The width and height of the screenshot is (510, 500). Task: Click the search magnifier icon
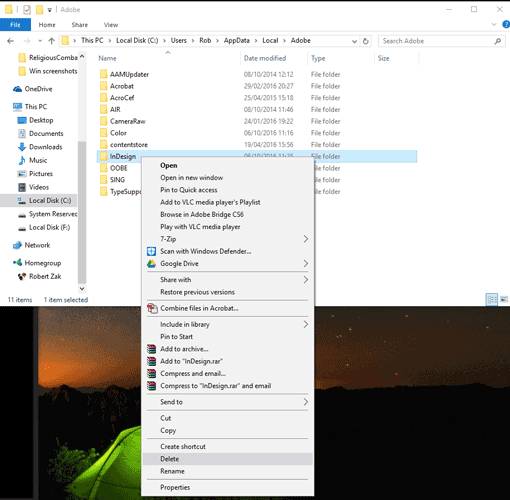pos(498,41)
